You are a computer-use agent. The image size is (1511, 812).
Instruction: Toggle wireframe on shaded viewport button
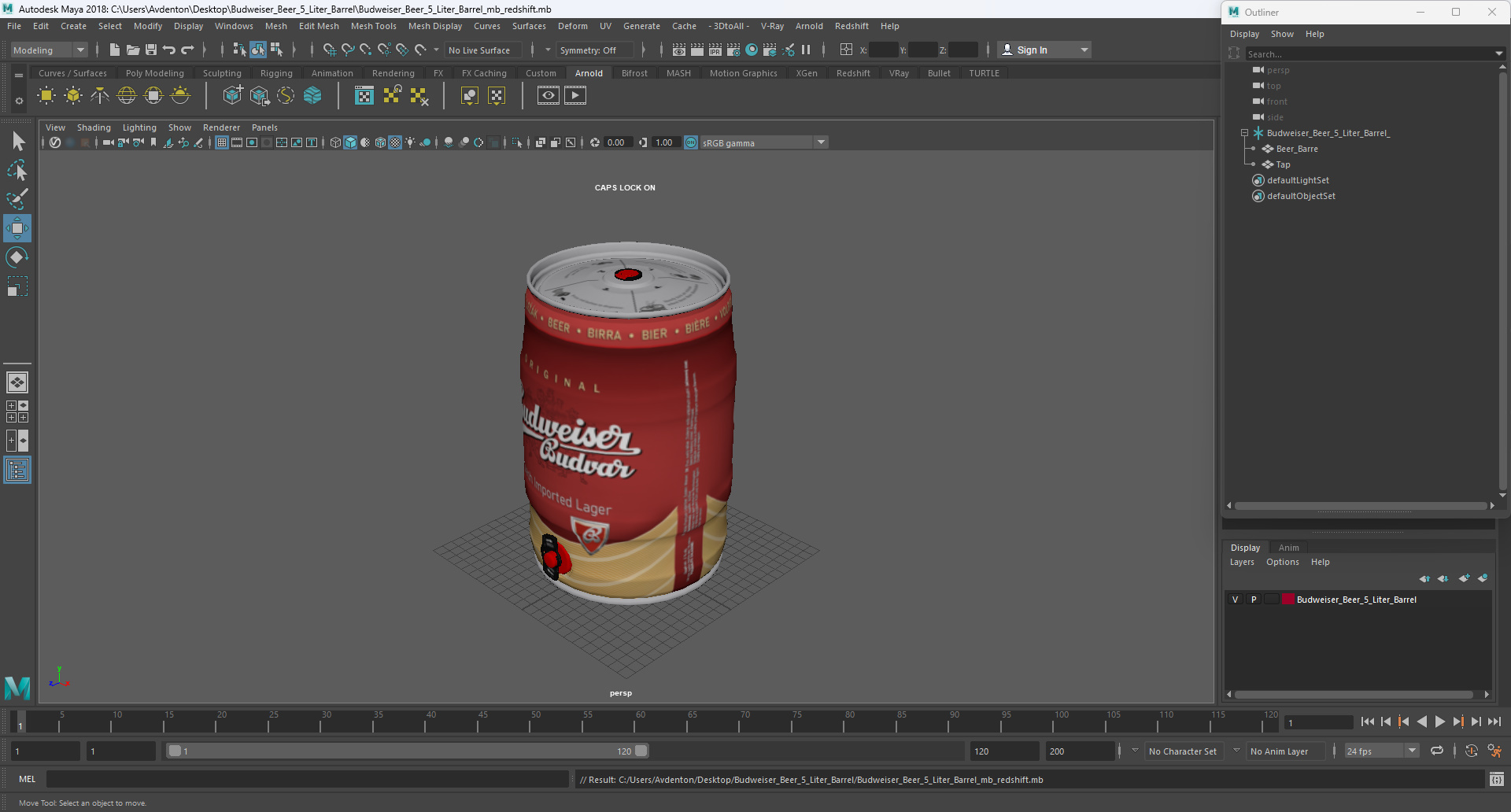(380, 142)
